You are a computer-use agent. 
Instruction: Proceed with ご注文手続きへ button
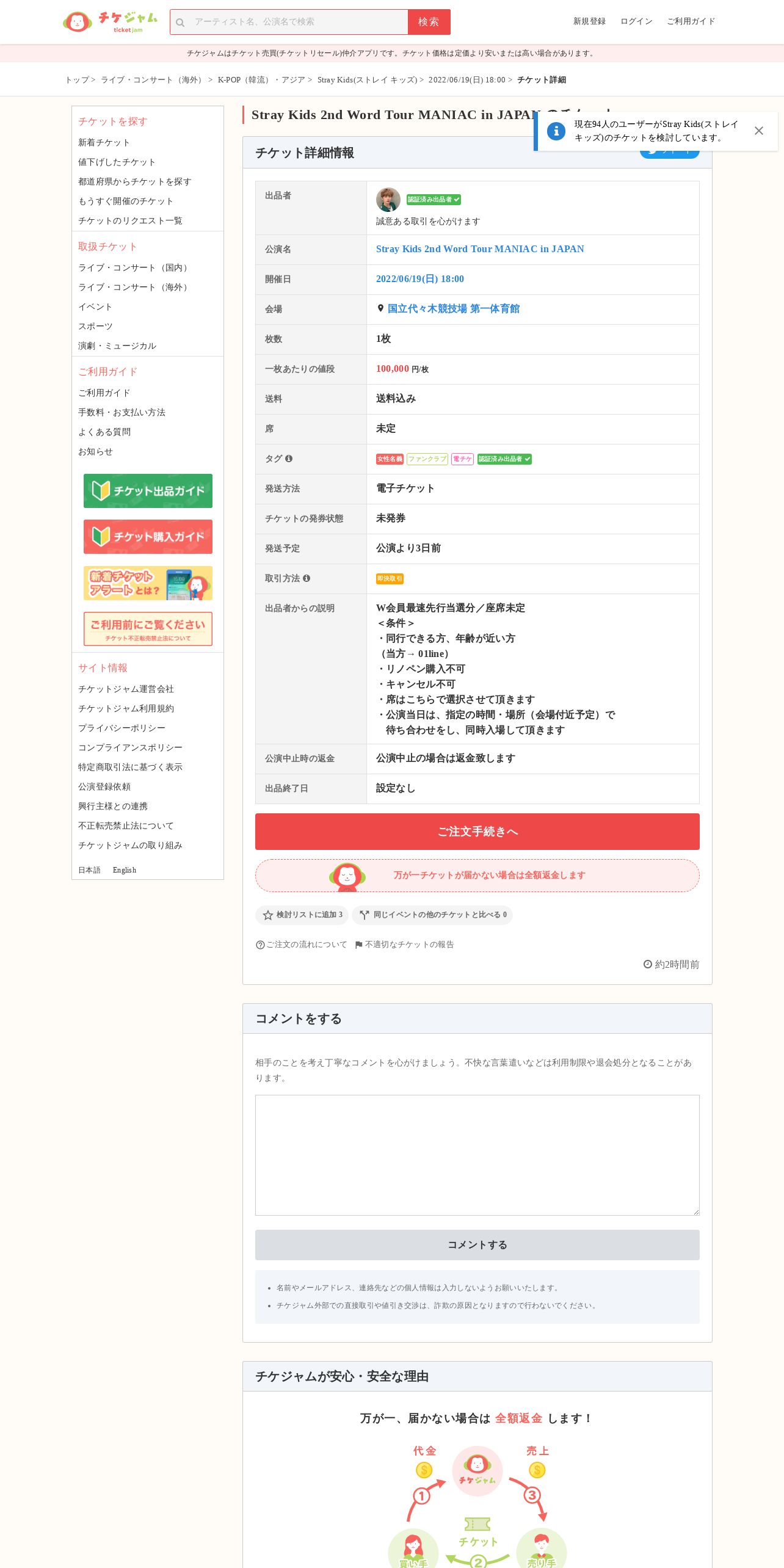click(x=477, y=832)
